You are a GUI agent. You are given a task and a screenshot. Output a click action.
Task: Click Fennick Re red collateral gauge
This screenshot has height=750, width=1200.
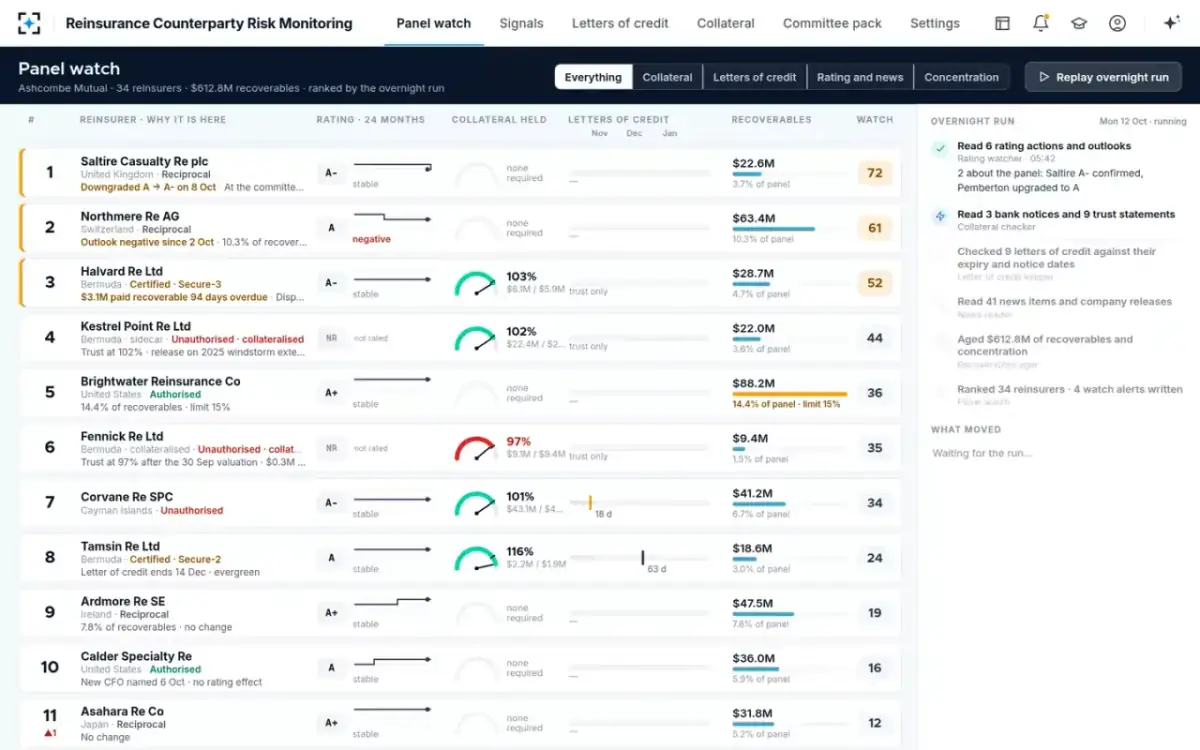tap(476, 449)
